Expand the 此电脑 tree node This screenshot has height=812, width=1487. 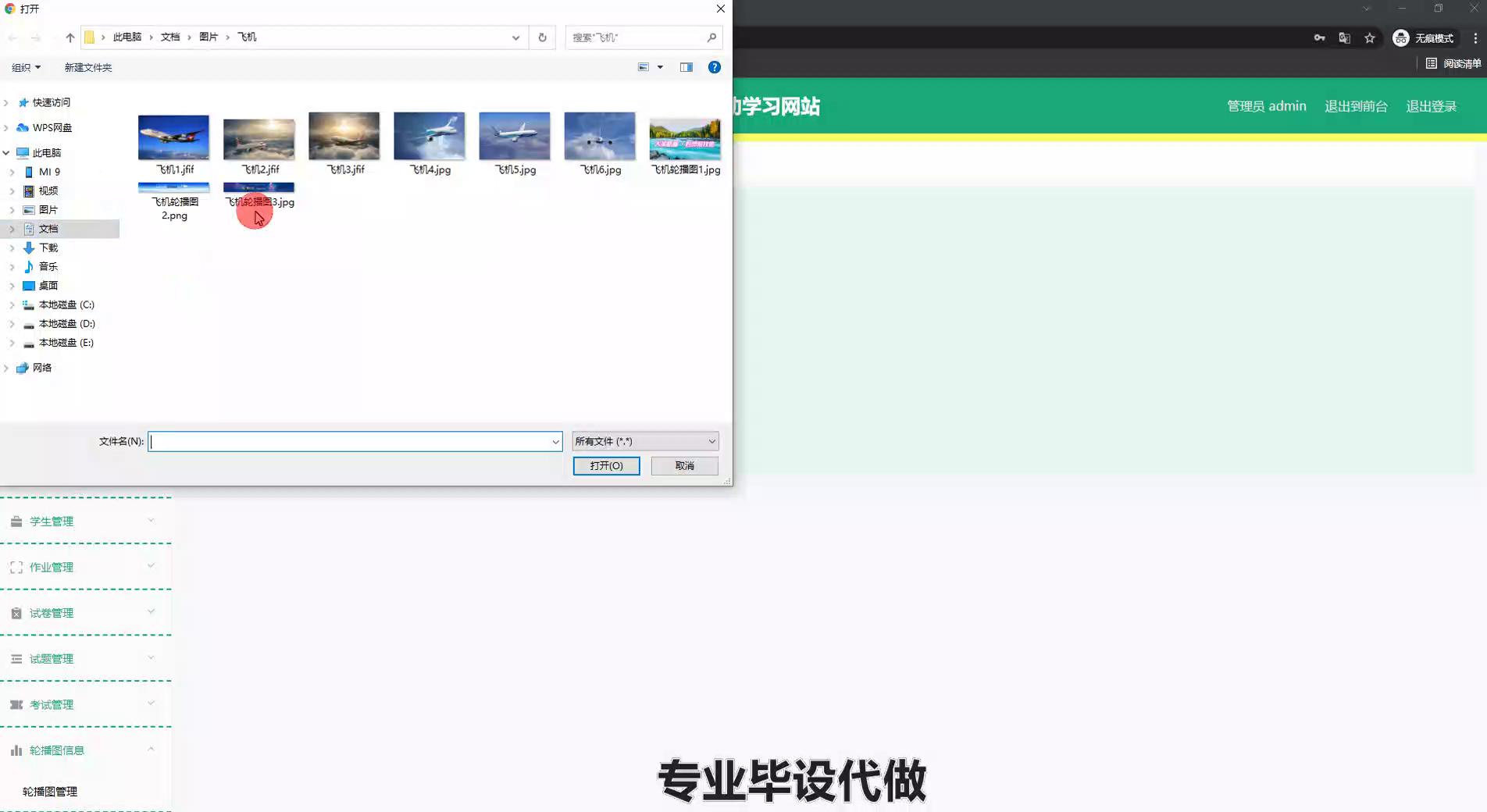6,153
